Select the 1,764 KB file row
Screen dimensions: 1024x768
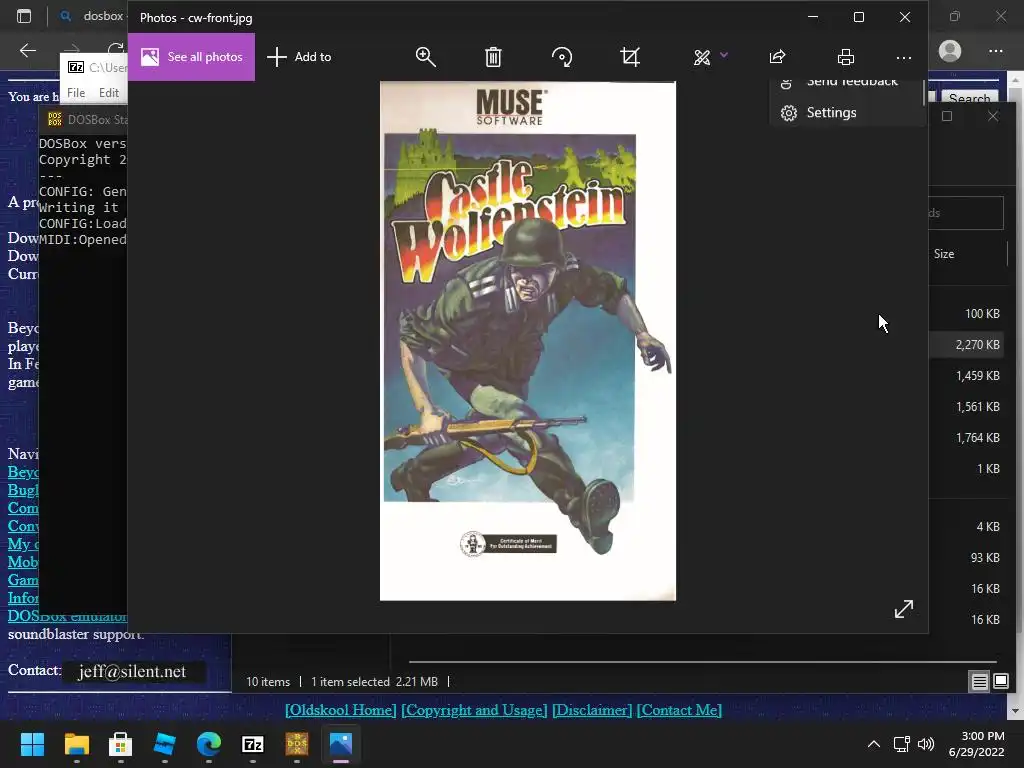967,438
